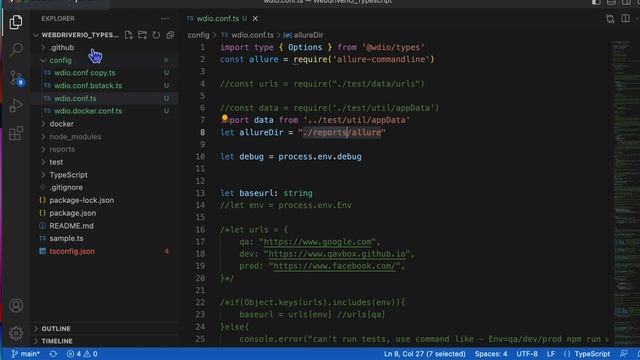
Task: Expand the docker folder
Action: pyautogui.click(x=62, y=124)
